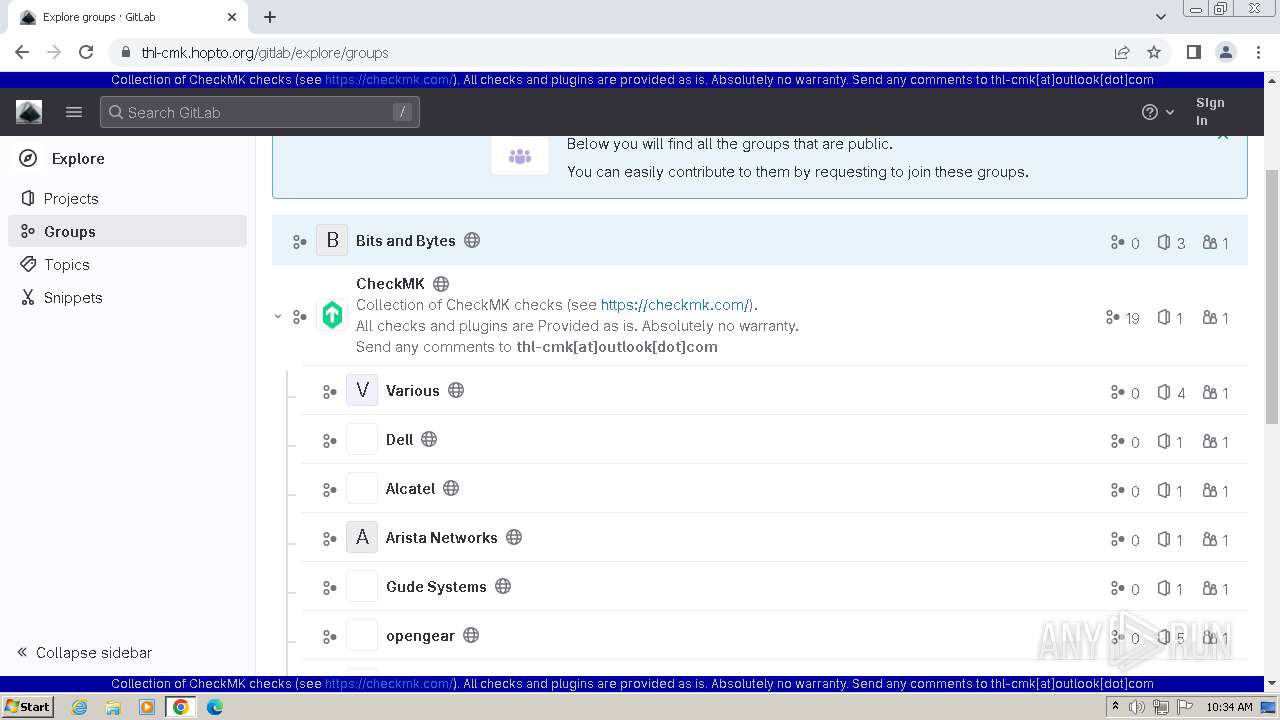
Task: Open the Windows Start menu
Action: 27,706
